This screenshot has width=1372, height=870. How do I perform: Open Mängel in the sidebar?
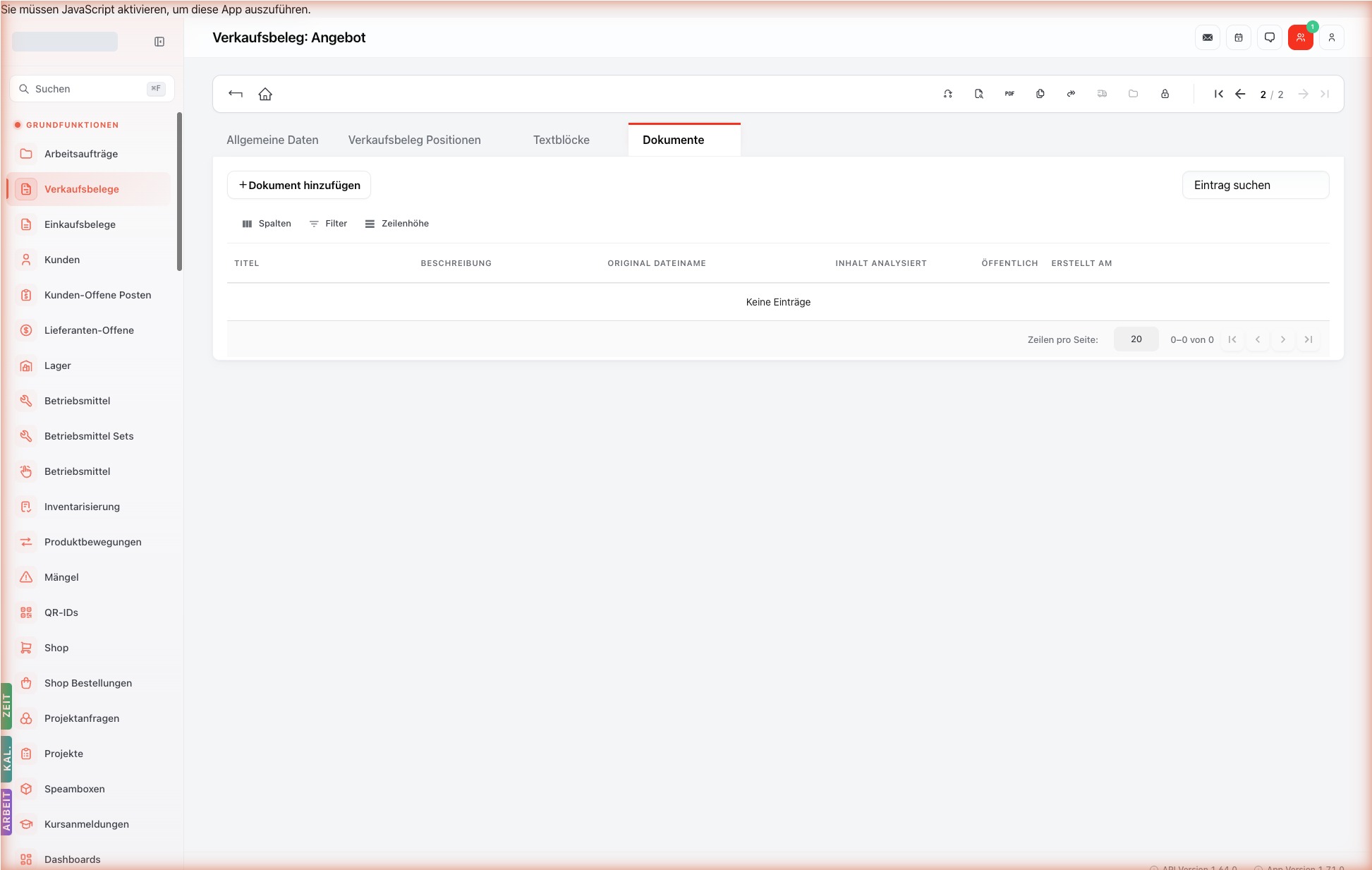coord(89,577)
